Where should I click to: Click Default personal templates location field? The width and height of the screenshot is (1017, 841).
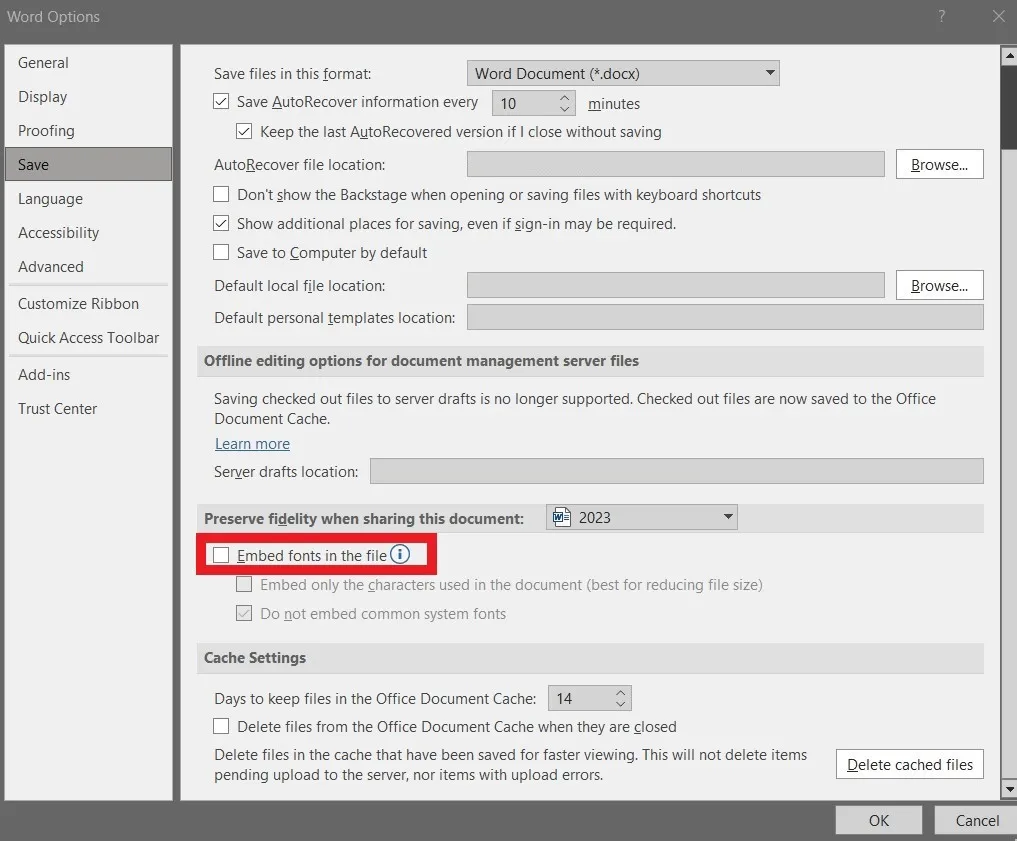tap(725, 318)
